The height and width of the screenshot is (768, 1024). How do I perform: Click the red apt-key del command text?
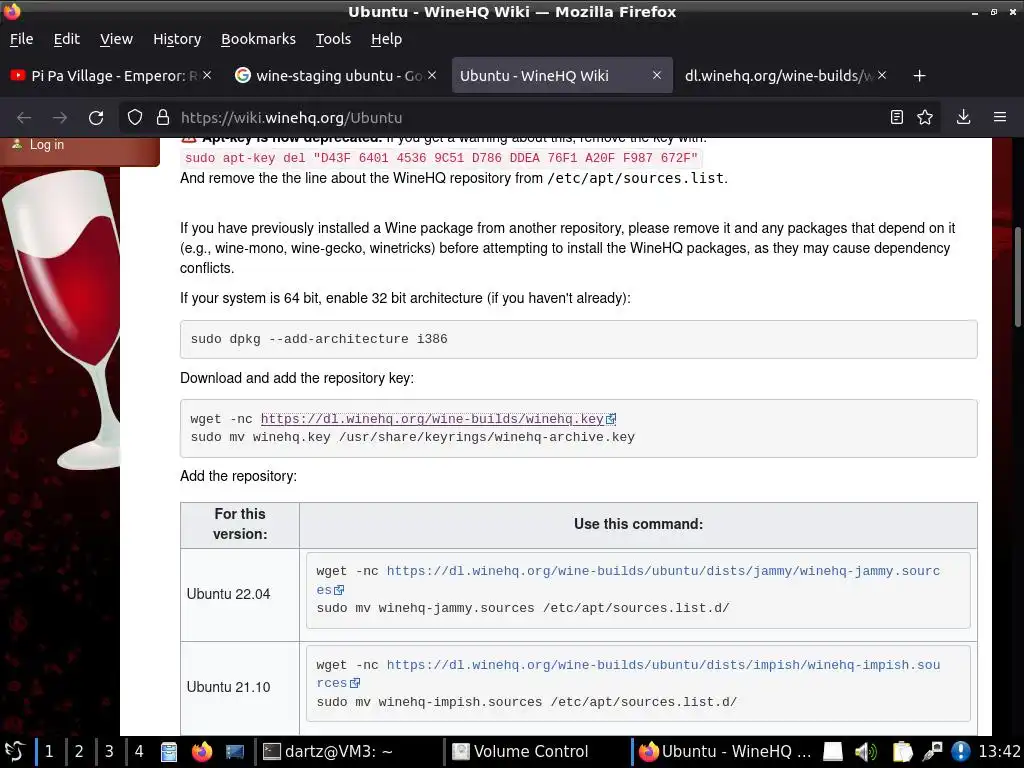coord(441,158)
